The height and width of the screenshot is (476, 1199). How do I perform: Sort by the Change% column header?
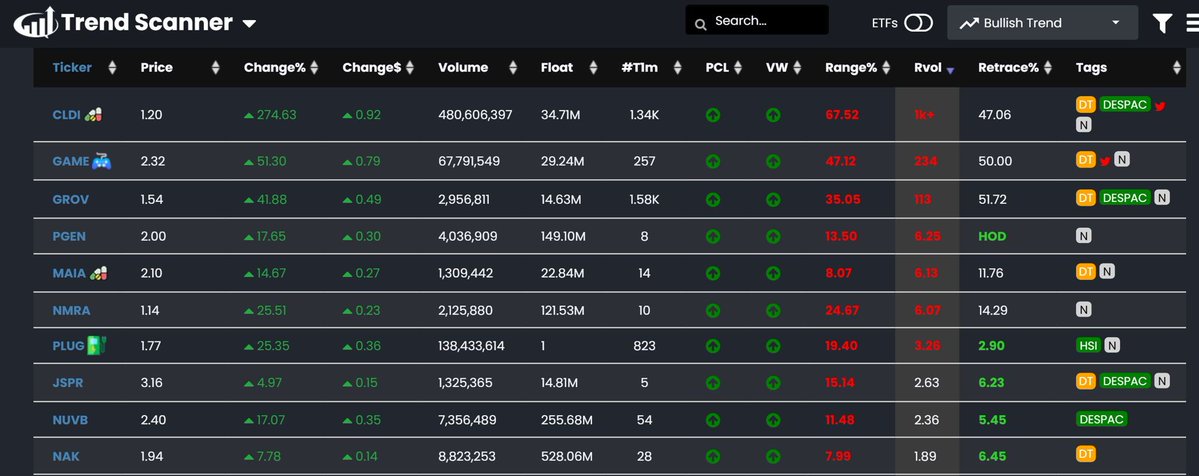click(x=275, y=67)
